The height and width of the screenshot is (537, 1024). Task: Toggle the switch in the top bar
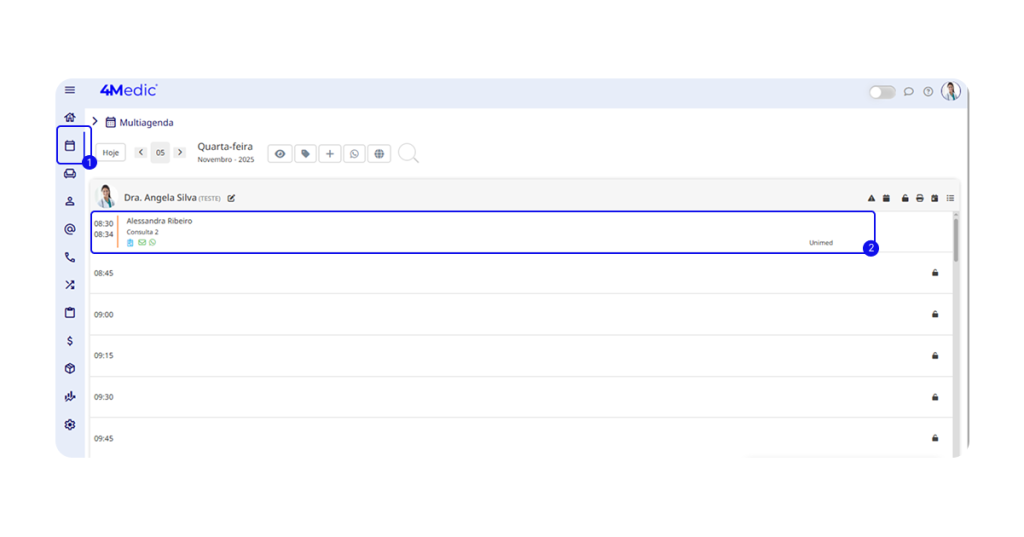pyautogui.click(x=881, y=92)
